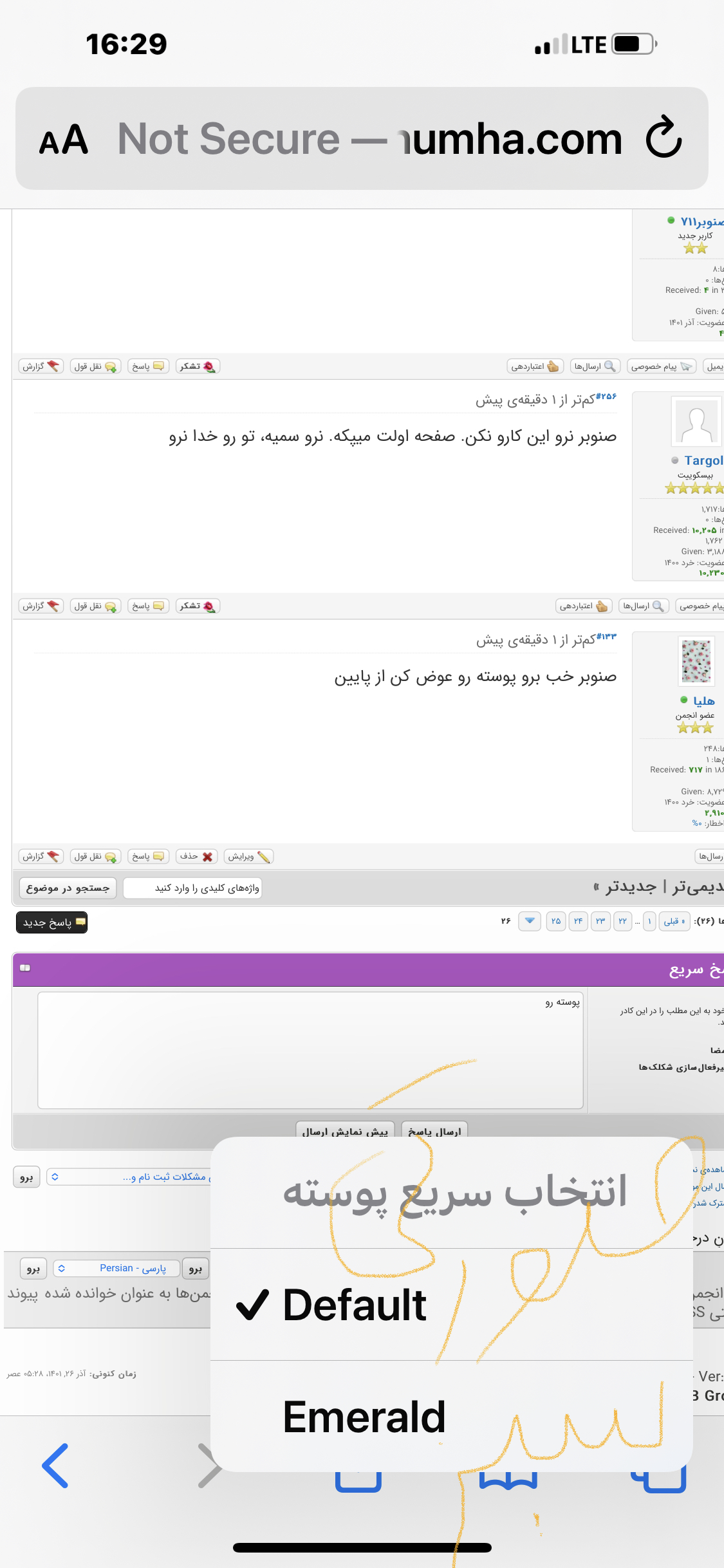The height and width of the screenshot is (1568, 724).
Task: Go to page 23 of the thread
Action: pos(600,921)
